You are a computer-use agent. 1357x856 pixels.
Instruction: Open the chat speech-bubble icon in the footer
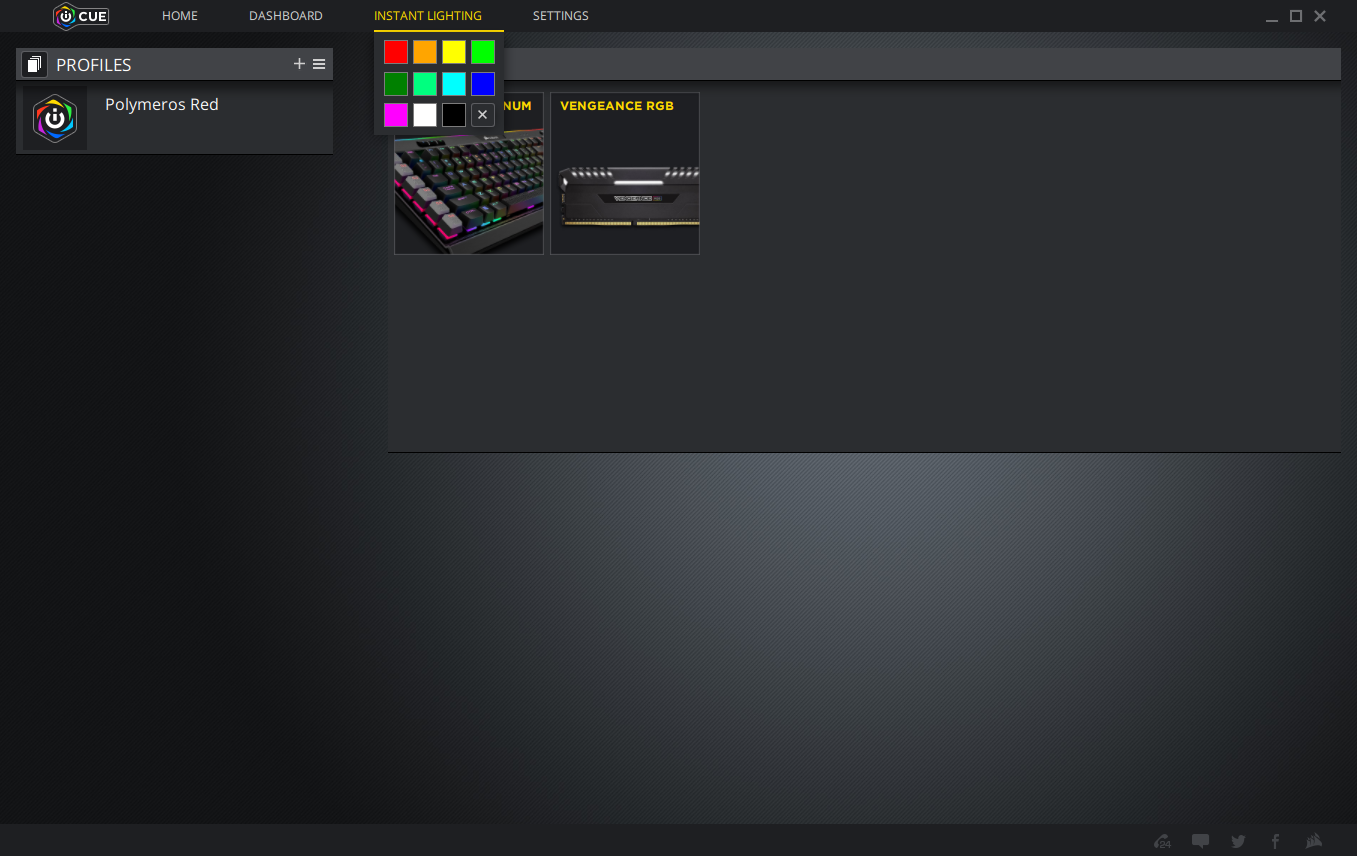click(1201, 841)
